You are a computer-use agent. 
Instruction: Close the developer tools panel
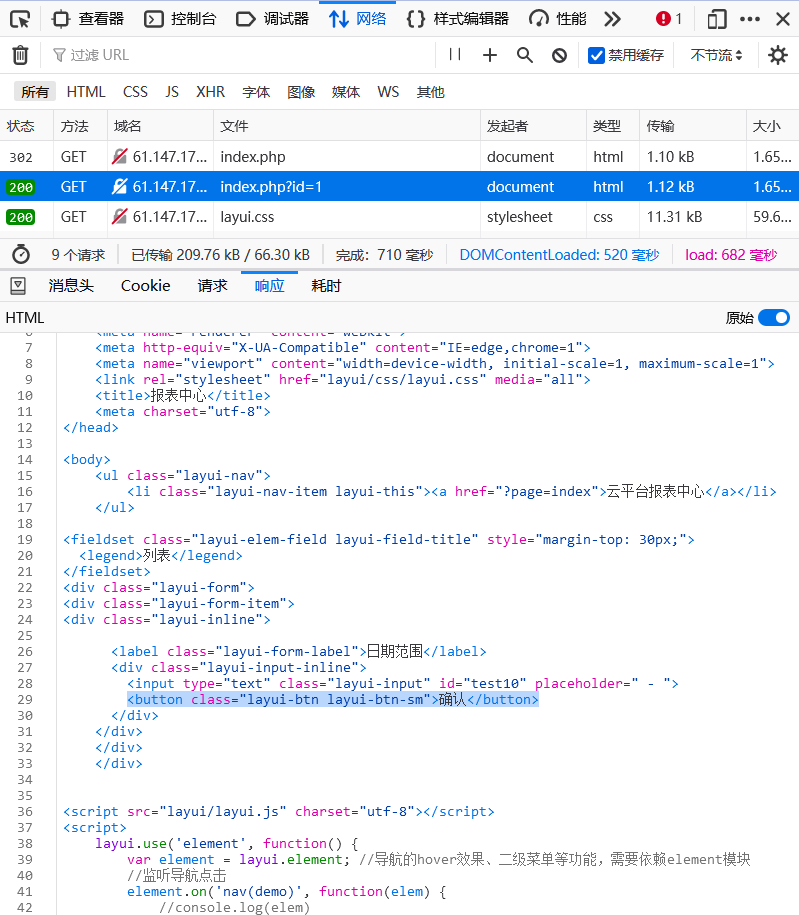coord(783,19)
